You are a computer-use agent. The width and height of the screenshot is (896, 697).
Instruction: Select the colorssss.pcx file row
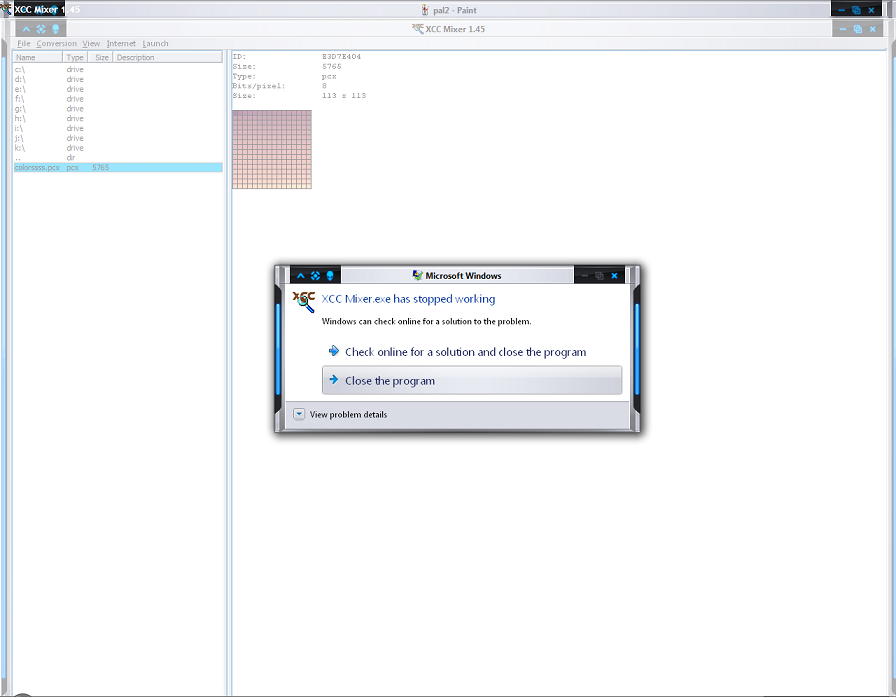38,168
